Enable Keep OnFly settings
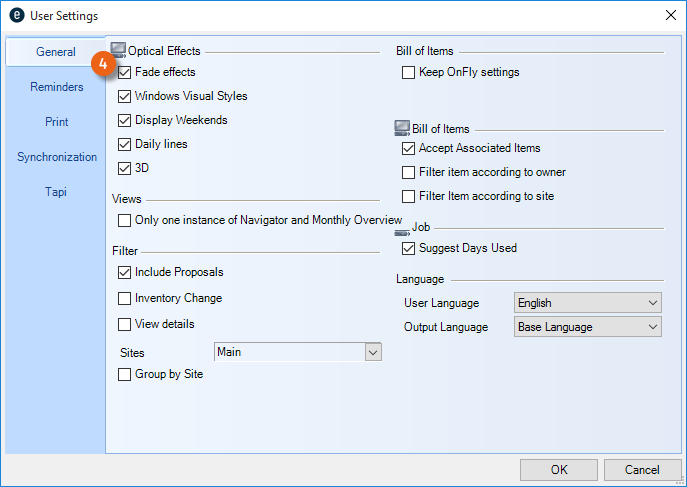687x487 pixels. point(409,72)
